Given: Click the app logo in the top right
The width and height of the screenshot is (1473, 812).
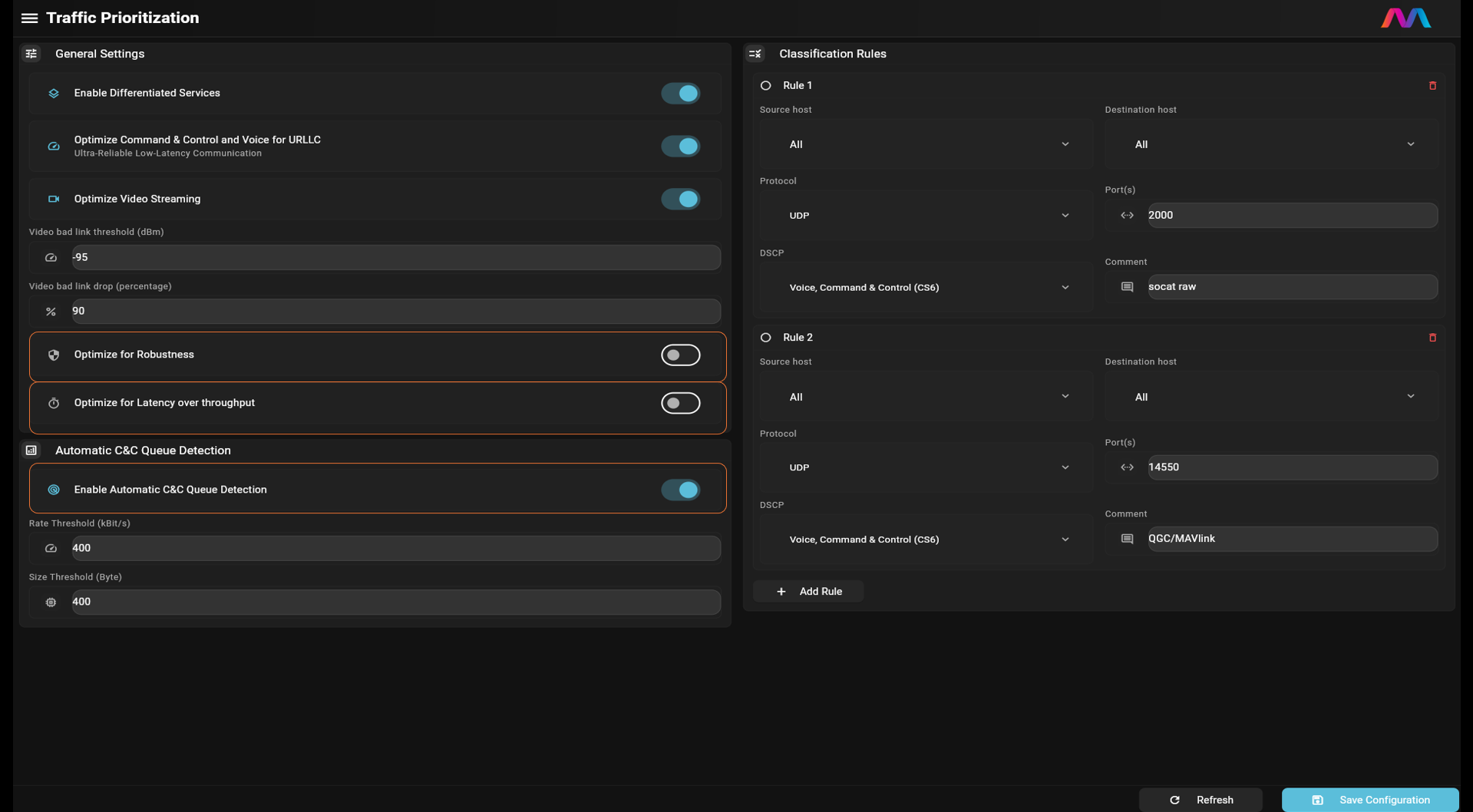Looking at the screenshot, I should point(1407,18).
